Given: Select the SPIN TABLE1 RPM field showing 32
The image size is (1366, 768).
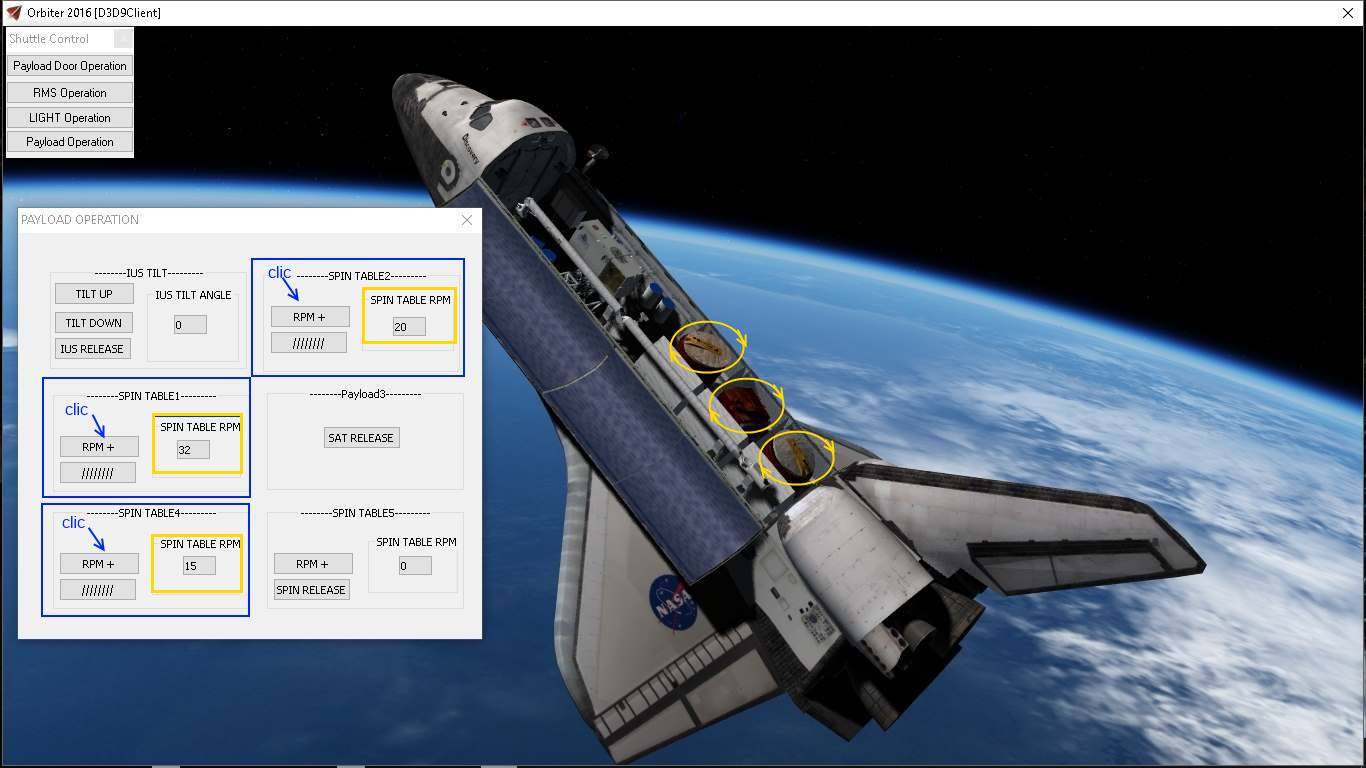Looking at the screenshot, I should 193,450.
